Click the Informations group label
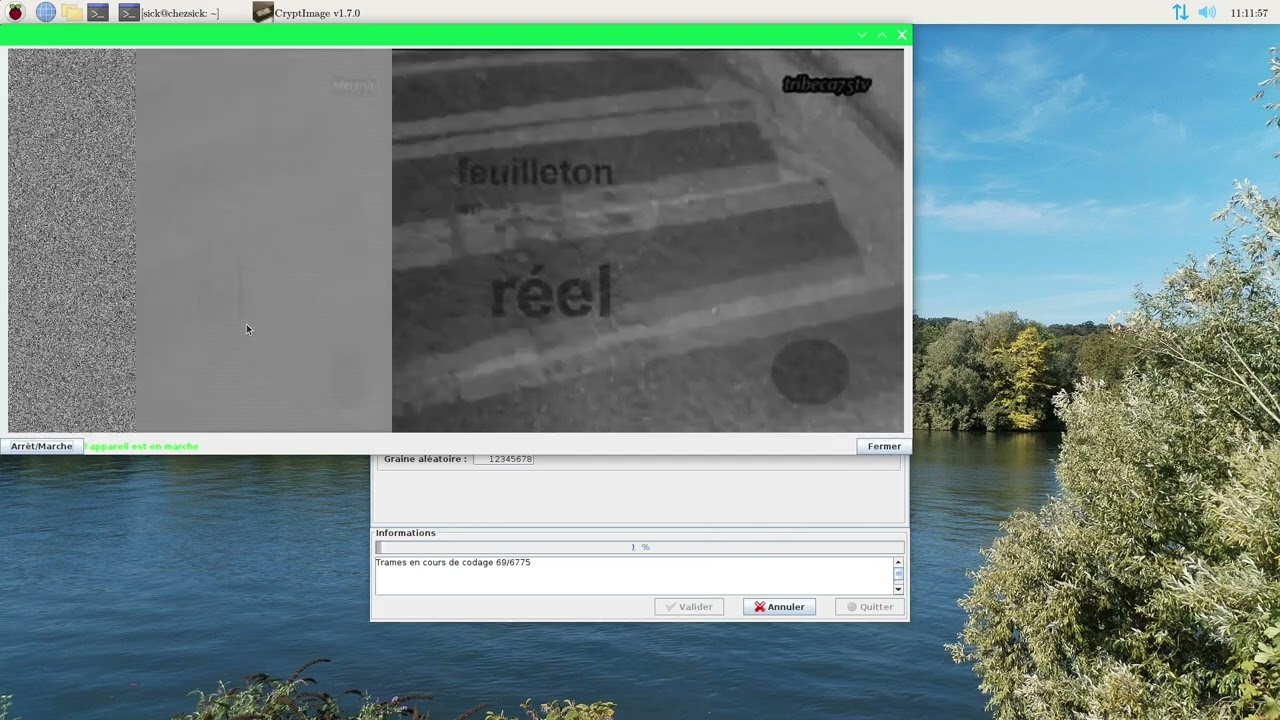Viewport: 1280px width, 720px height. coord(405,533)
